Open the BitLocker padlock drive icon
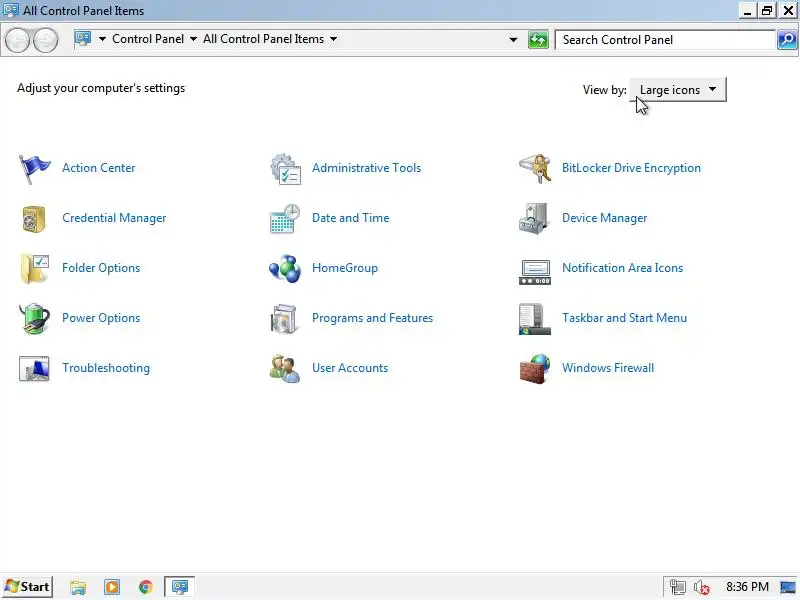Viewport: 800px width, 600px height. tap(535, 168)
